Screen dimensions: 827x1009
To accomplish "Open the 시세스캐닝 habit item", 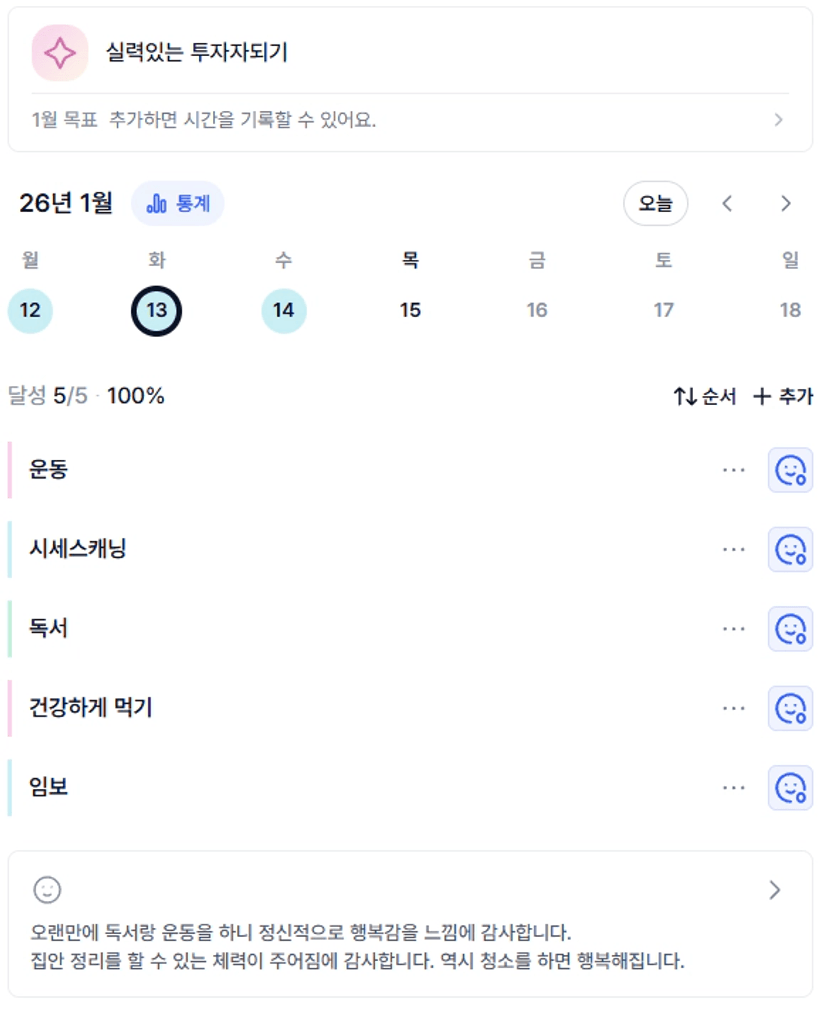I will (78, 549).
